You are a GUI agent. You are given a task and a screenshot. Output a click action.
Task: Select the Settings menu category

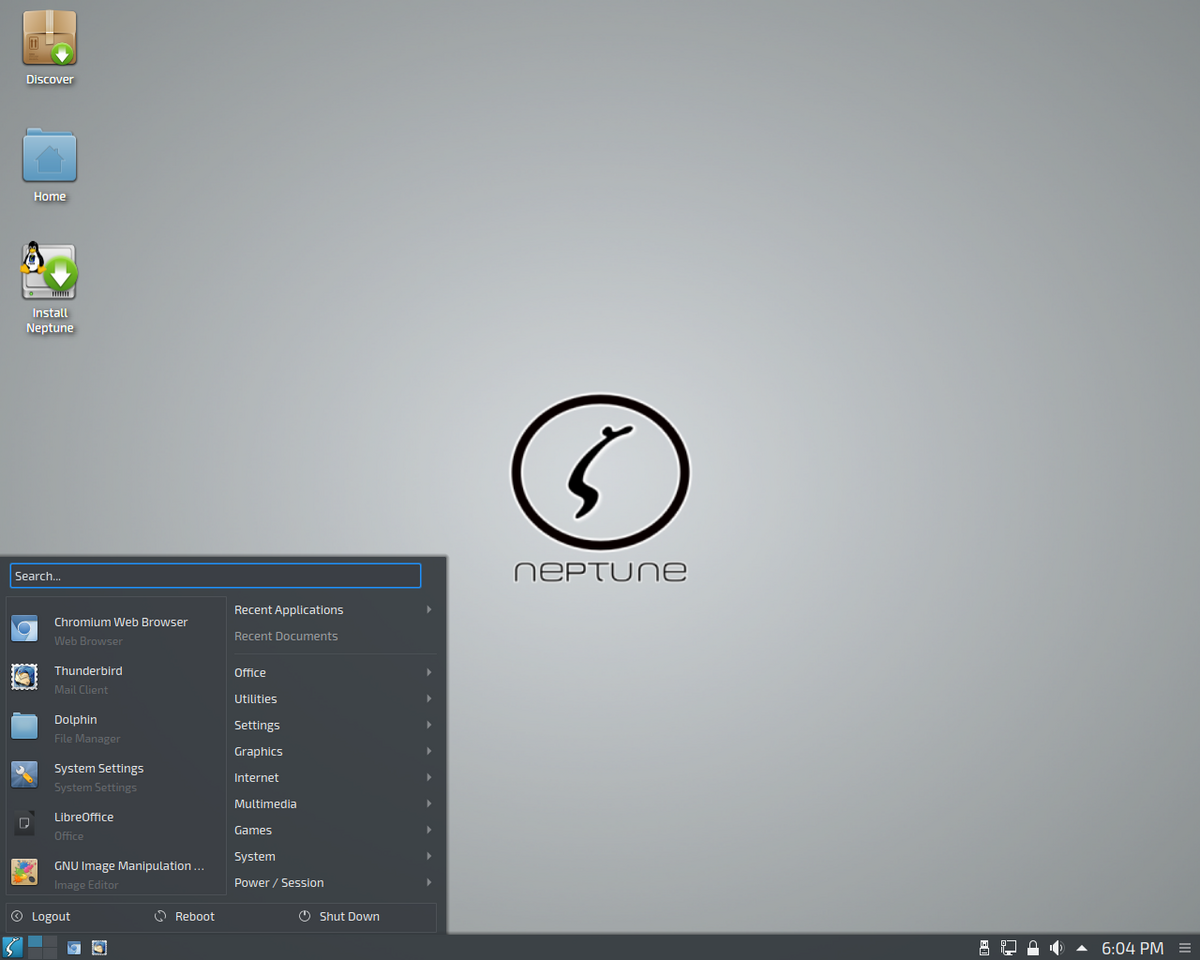(333, 725)
